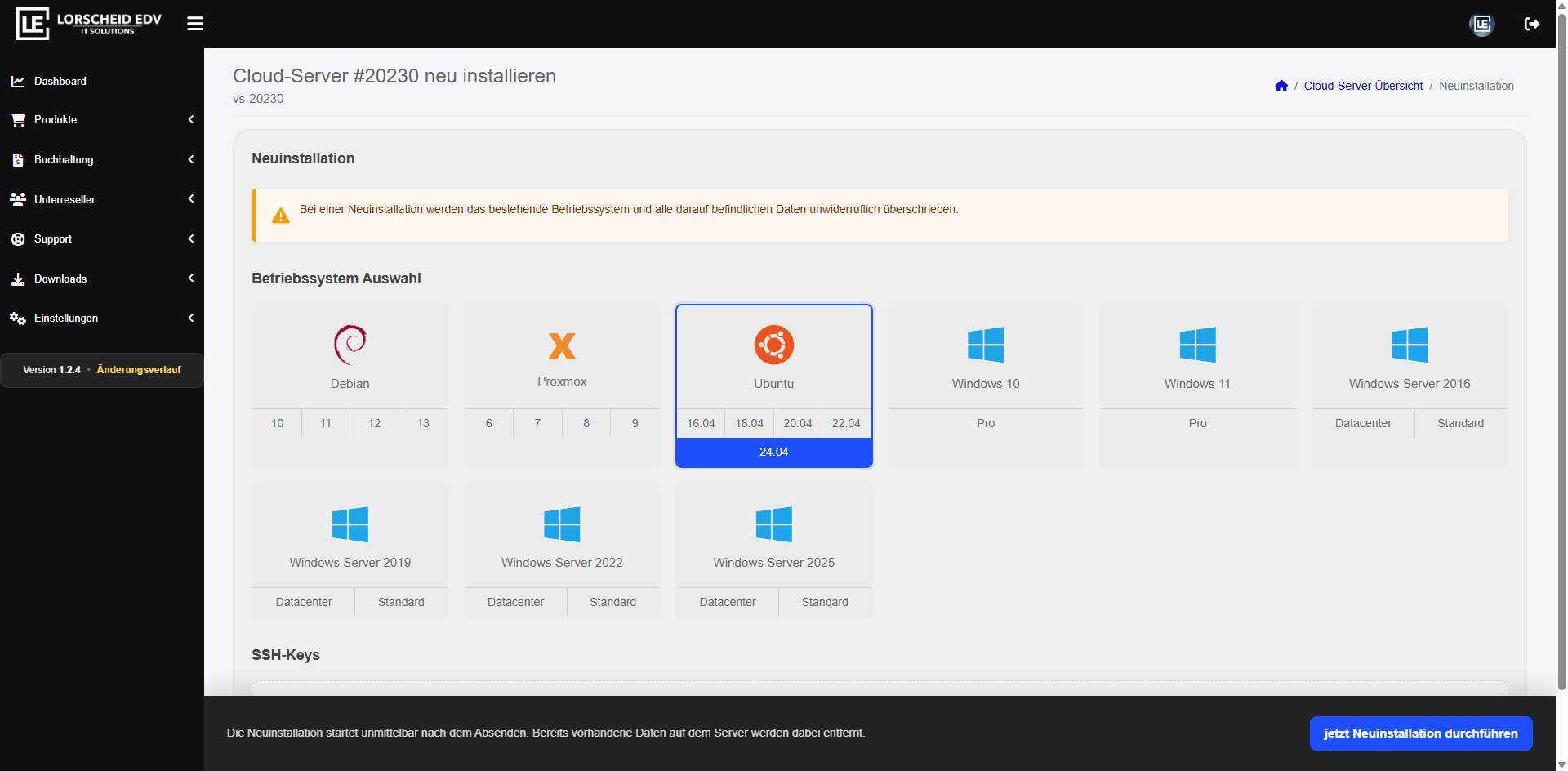Select the Ubuntu logo
1568x771 pixels.
[x=774, y=345]
